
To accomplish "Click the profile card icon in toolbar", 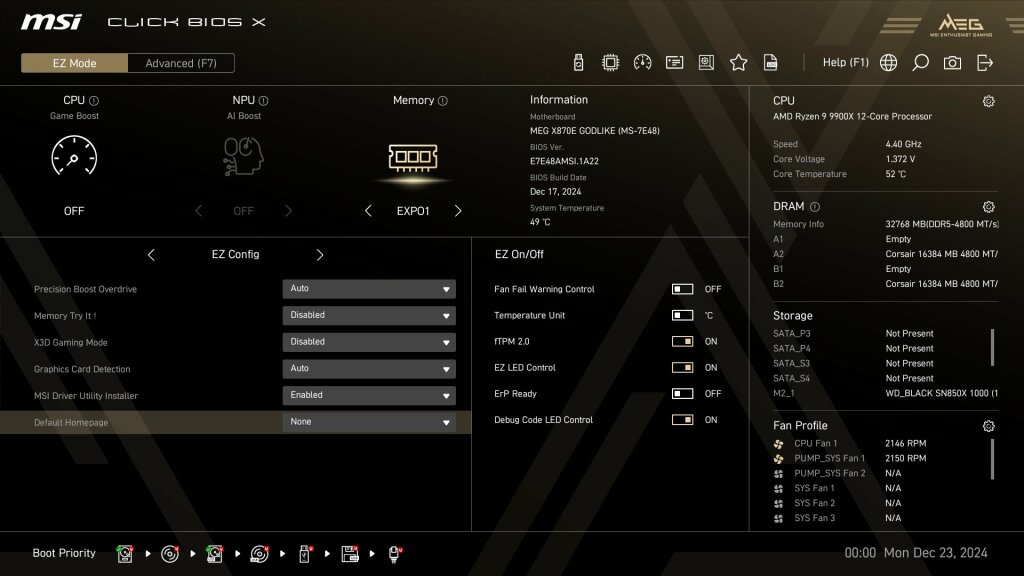I will pos(675,63).
